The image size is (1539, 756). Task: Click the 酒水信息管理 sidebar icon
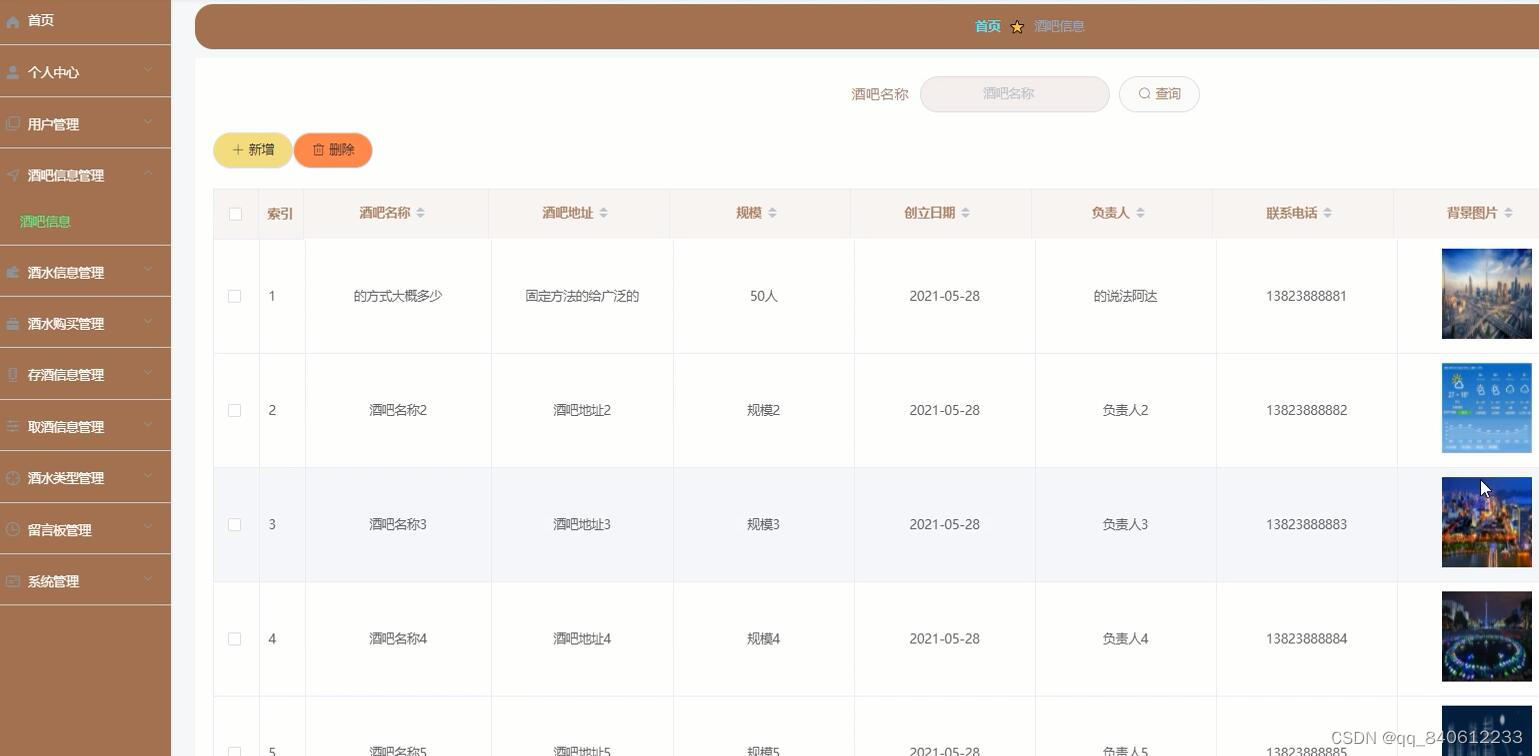(13, 271)
